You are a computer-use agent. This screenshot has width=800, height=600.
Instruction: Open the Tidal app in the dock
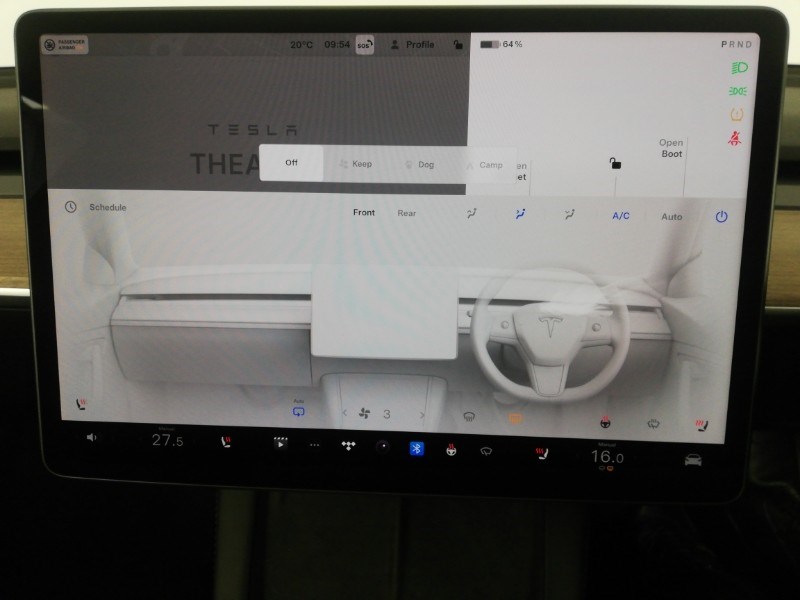348,446
